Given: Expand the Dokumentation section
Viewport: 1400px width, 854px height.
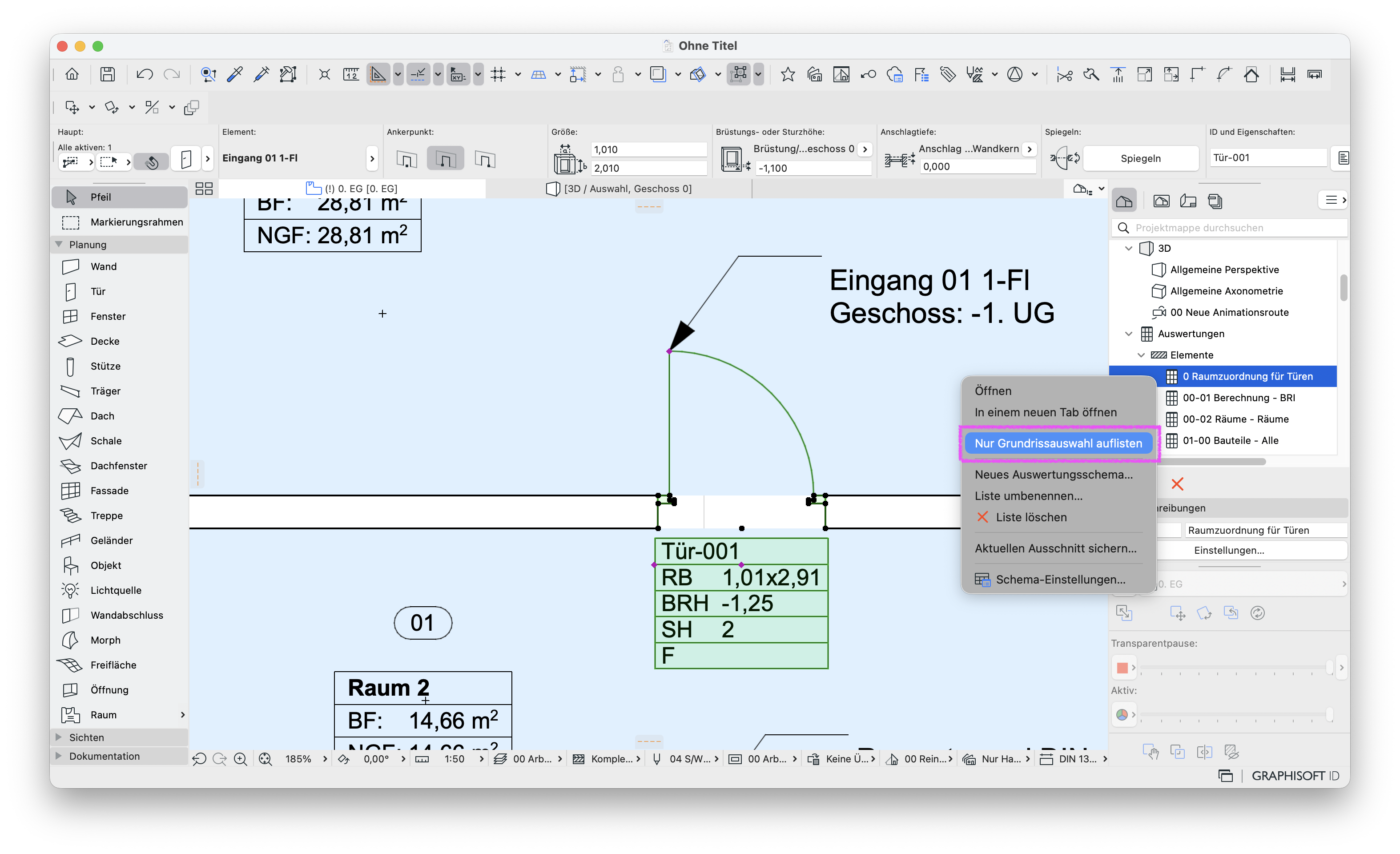Looking at the screenshot, I should coord(59,756).
